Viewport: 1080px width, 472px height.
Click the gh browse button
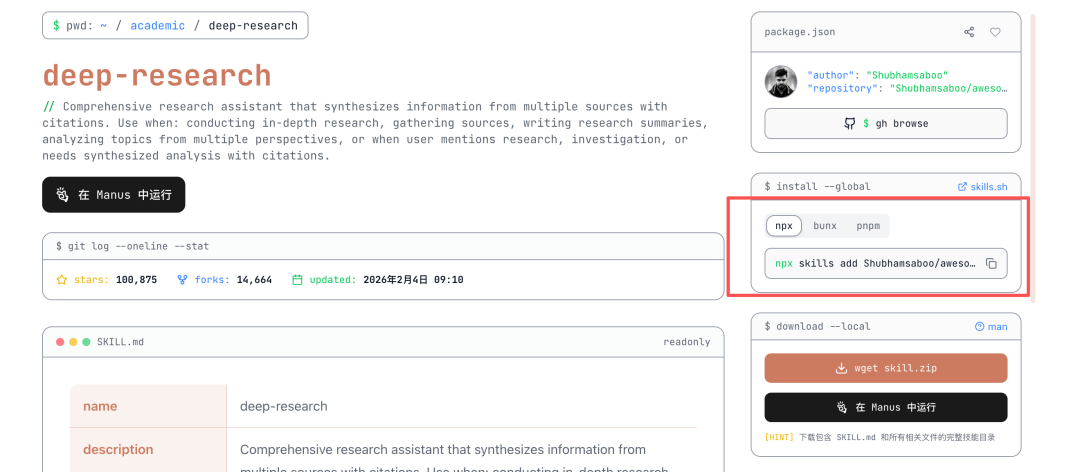coord(886,124)
